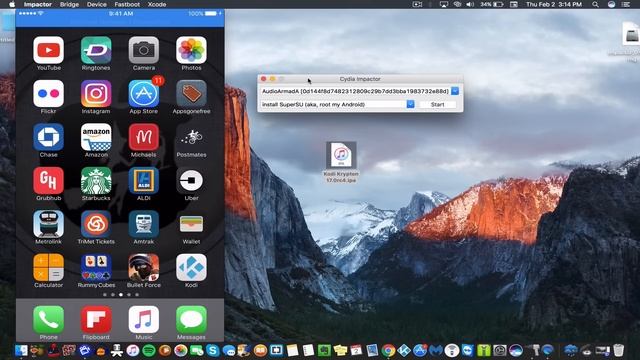The height and width of the screenshot is (360, 640).
Task: Tap the TriMet Tickets app
Action: (96, 224)
